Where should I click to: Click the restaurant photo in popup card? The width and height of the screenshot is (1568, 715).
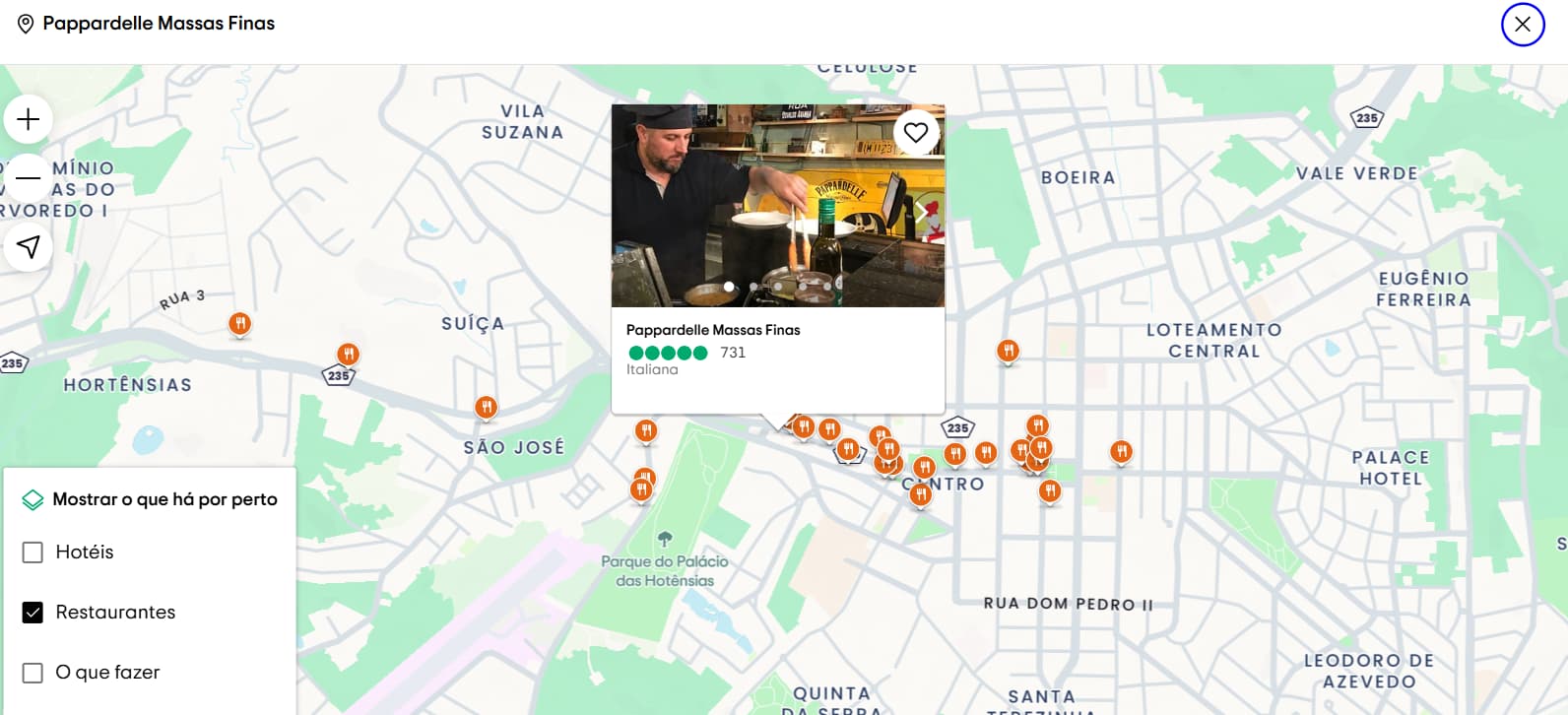tap(778, 206)
